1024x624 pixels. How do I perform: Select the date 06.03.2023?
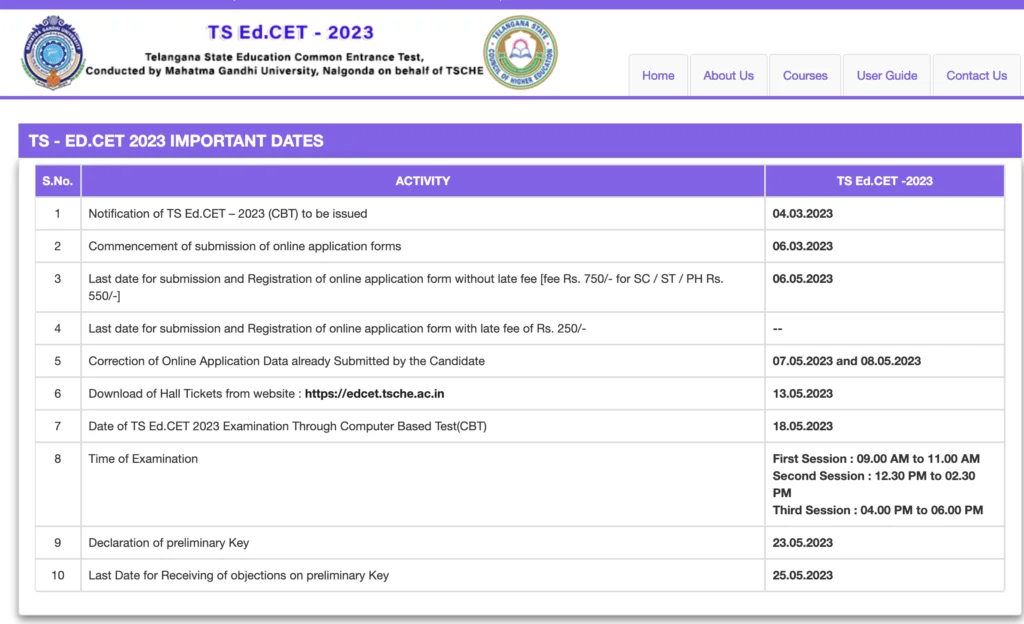tap(803, 246)
